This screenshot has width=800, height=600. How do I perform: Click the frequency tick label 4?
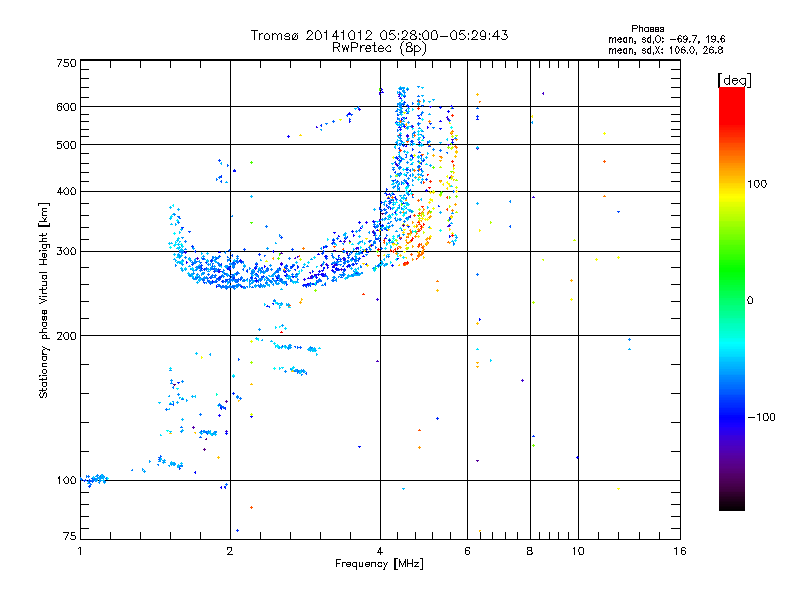(x=380, y=551)
